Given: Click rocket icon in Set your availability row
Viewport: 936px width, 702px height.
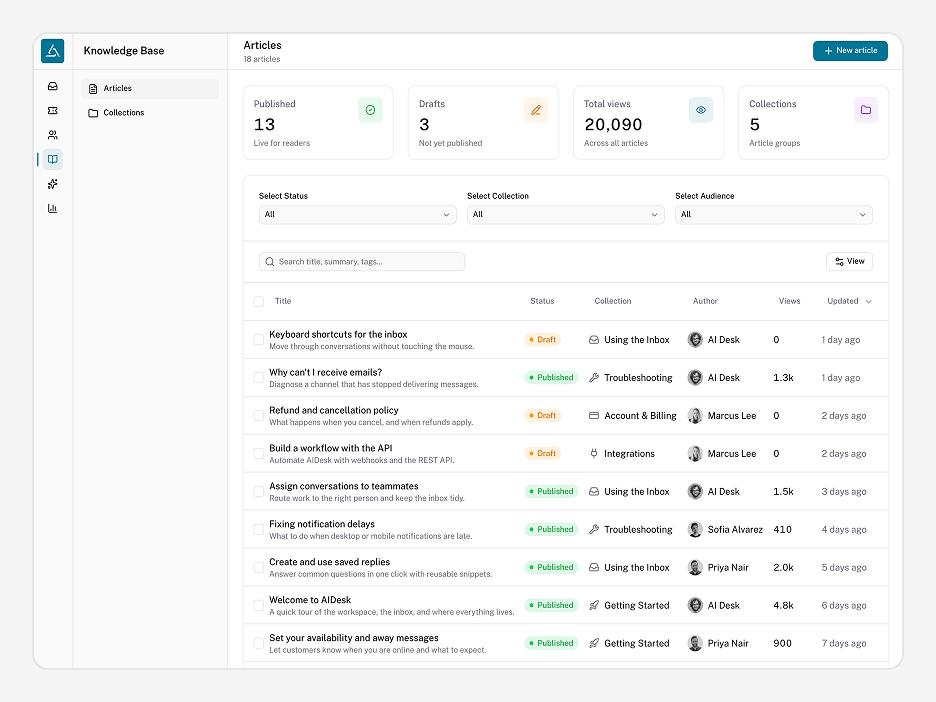Looking at the screenshot, I should point(594,643).
